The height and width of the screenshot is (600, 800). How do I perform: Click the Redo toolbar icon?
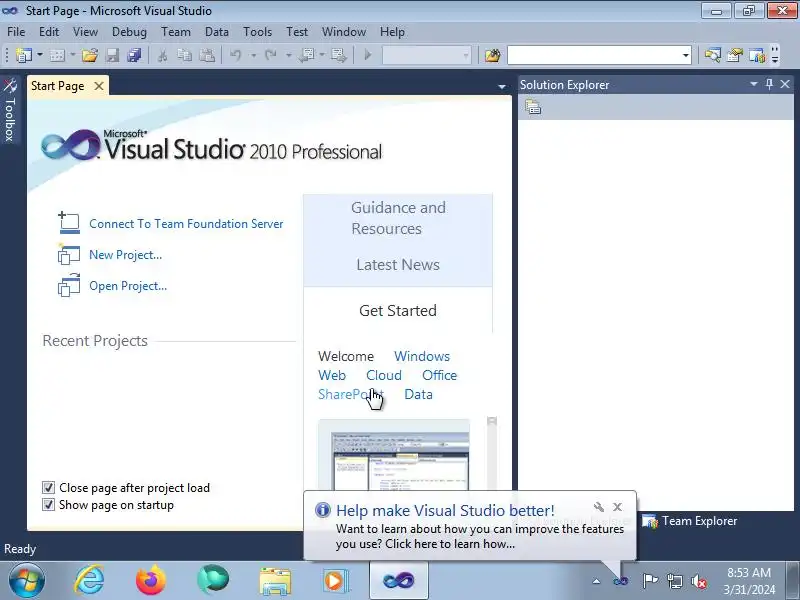tap(270, 55)
